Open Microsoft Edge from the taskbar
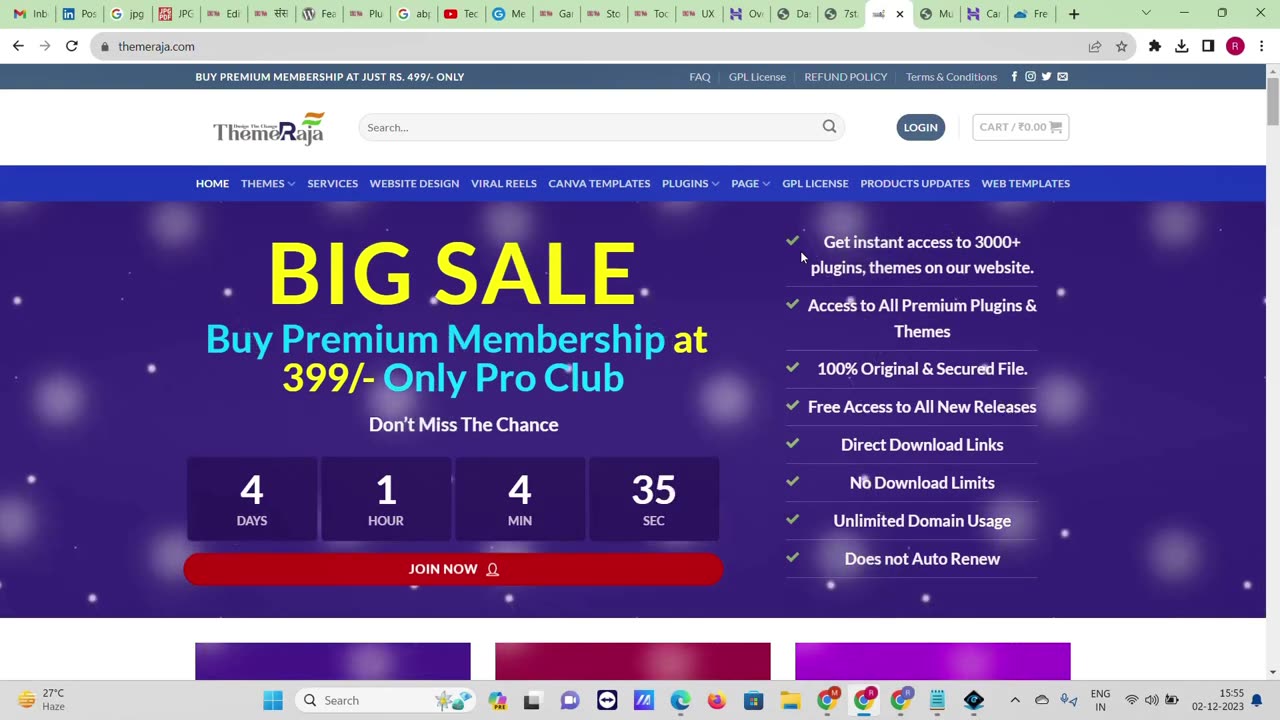Viewport: 1280px width, 720px height. point(680,700)
